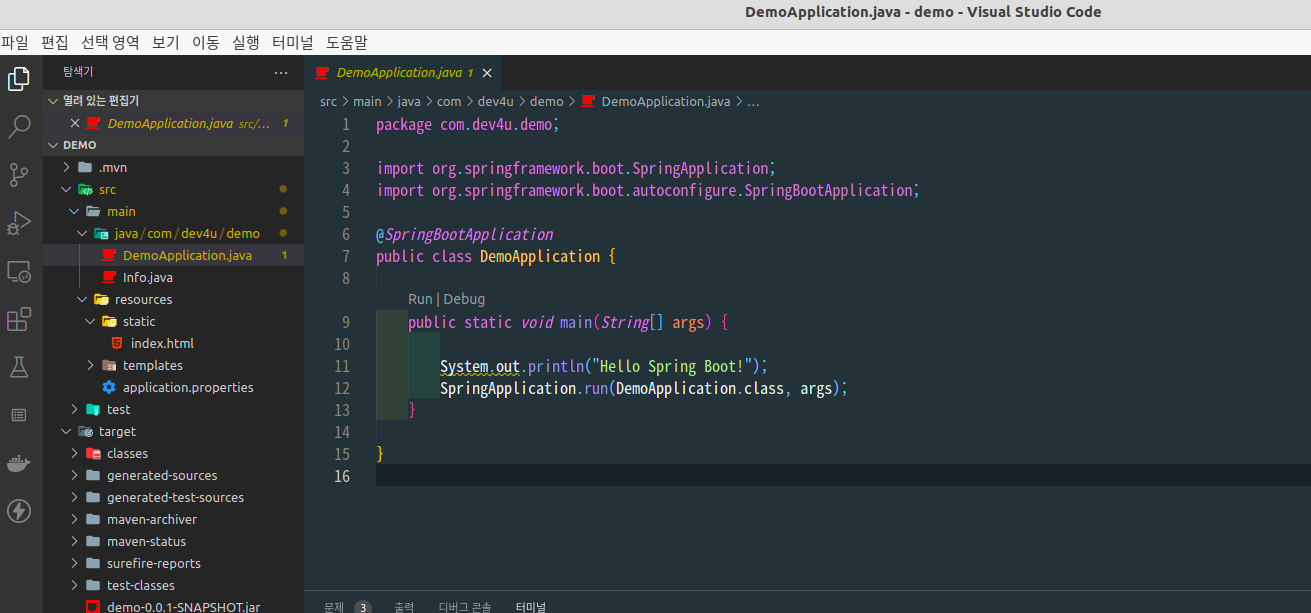Image resolution: width=1311 pixels, height=613 pixels.
Task: Click line number 11 in gutter
Action: pos(343,366)
